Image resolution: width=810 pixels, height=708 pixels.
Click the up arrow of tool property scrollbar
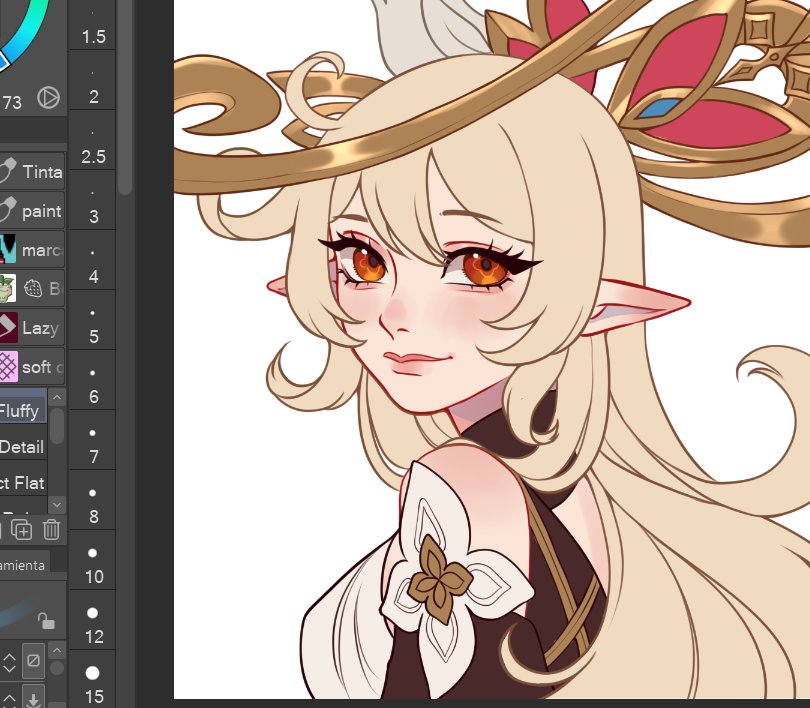[57, 650]
